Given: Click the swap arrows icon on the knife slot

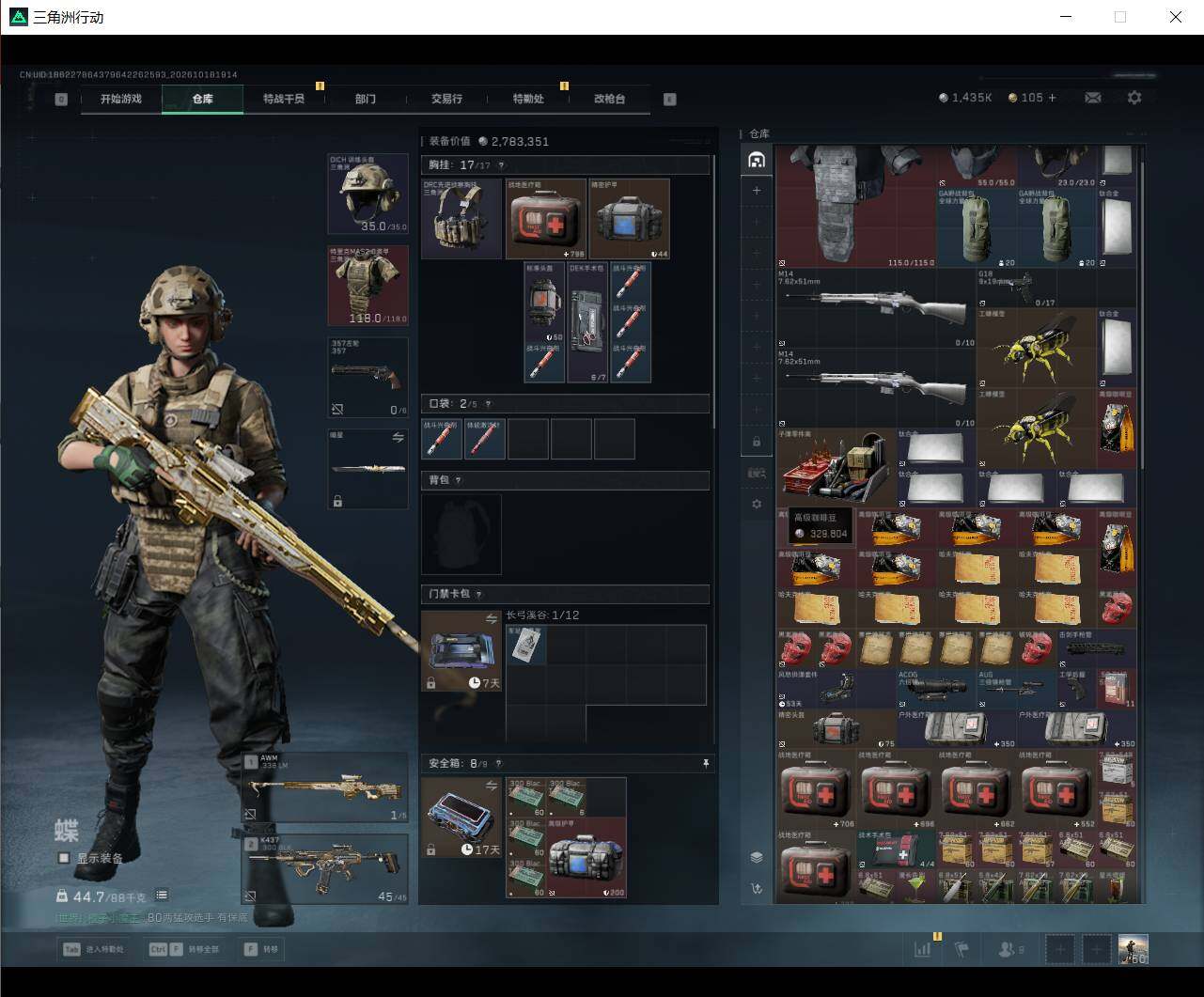Looking at the screenshot, I should tap(398, 438).
